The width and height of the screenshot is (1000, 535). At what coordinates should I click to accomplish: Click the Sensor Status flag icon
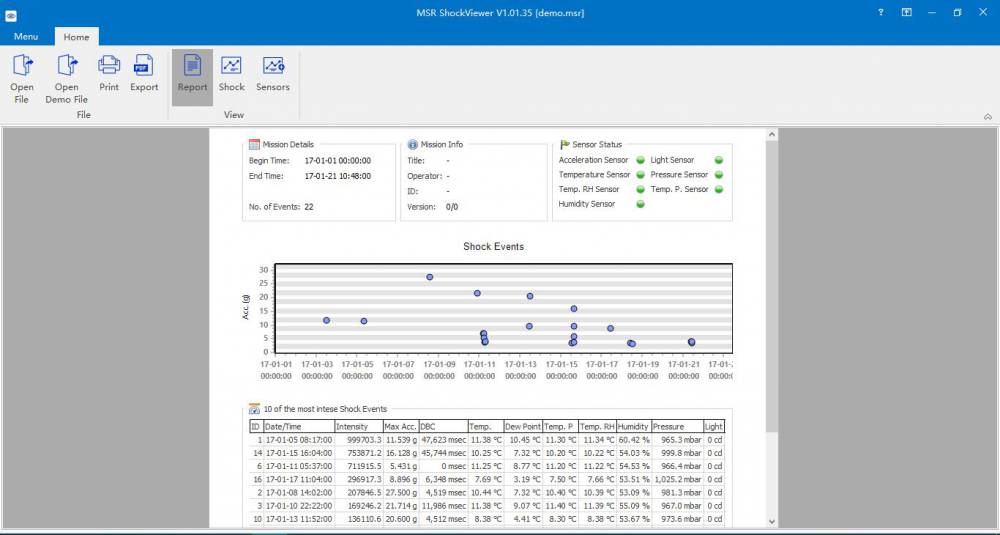[x=564, y=145]
